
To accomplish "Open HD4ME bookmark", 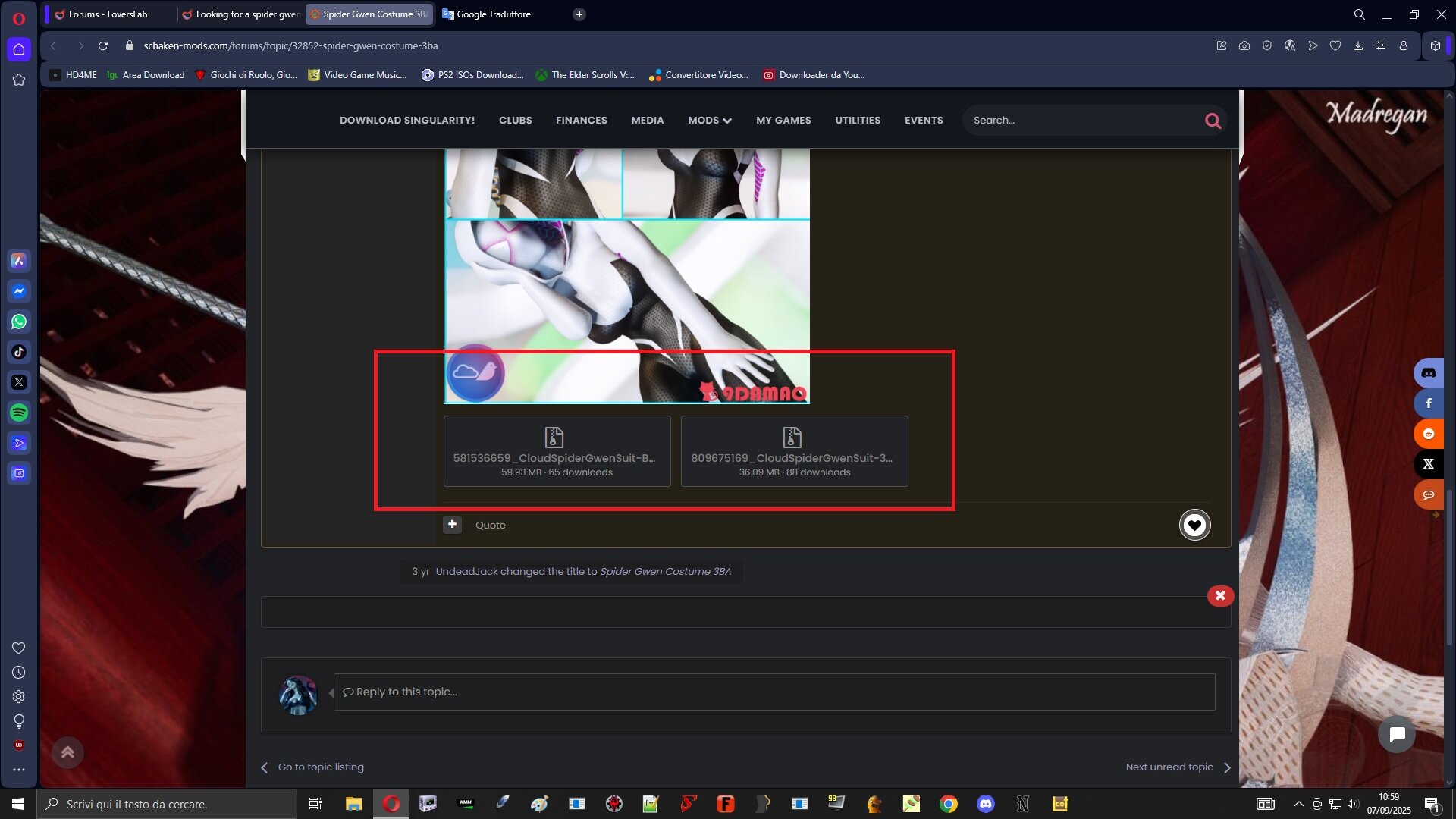I will 73,75.
